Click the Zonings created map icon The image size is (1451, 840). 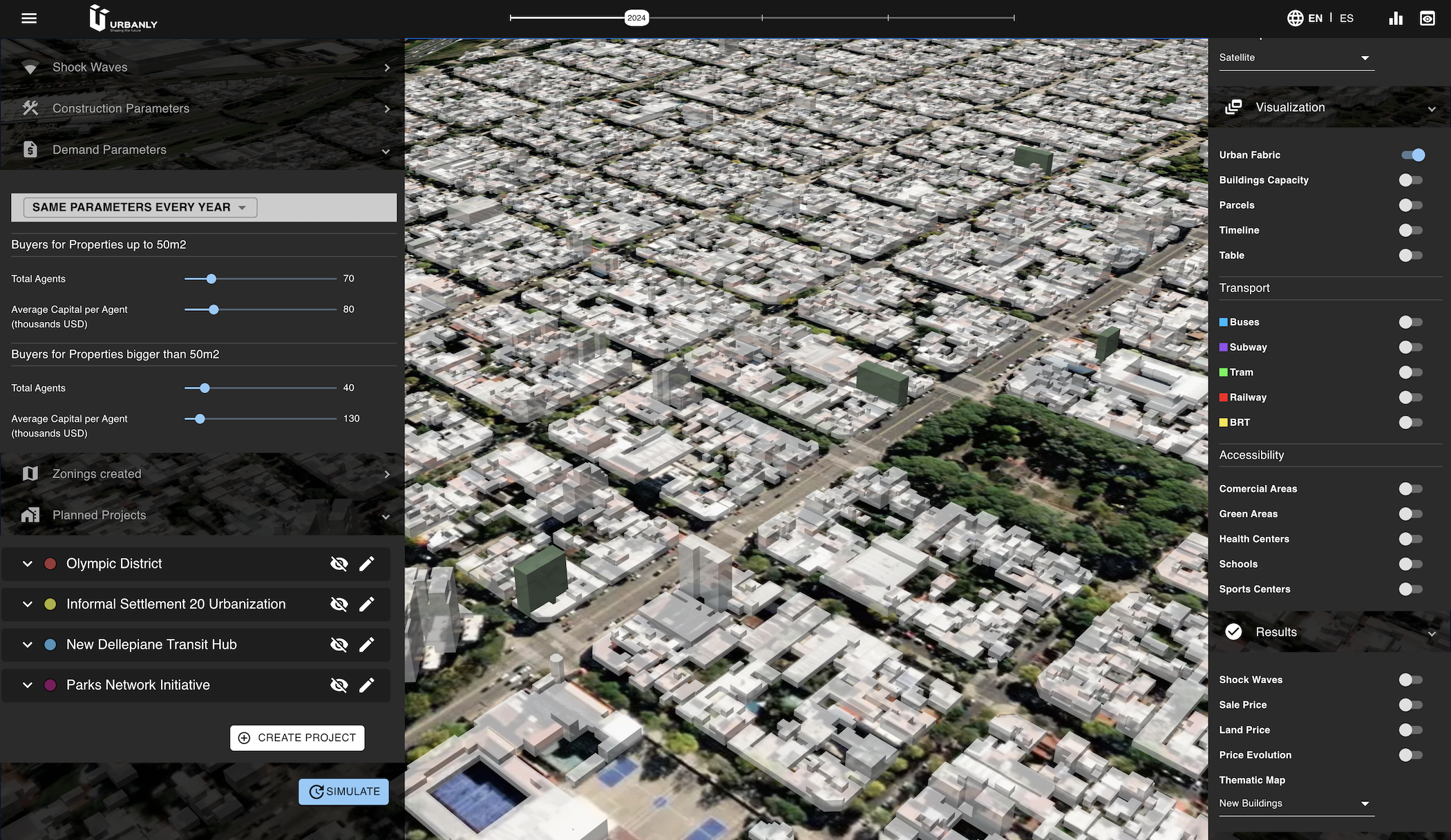pos(30,474)
